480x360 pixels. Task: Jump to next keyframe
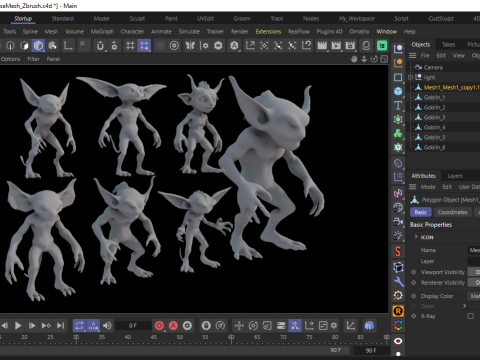(46, 325)
